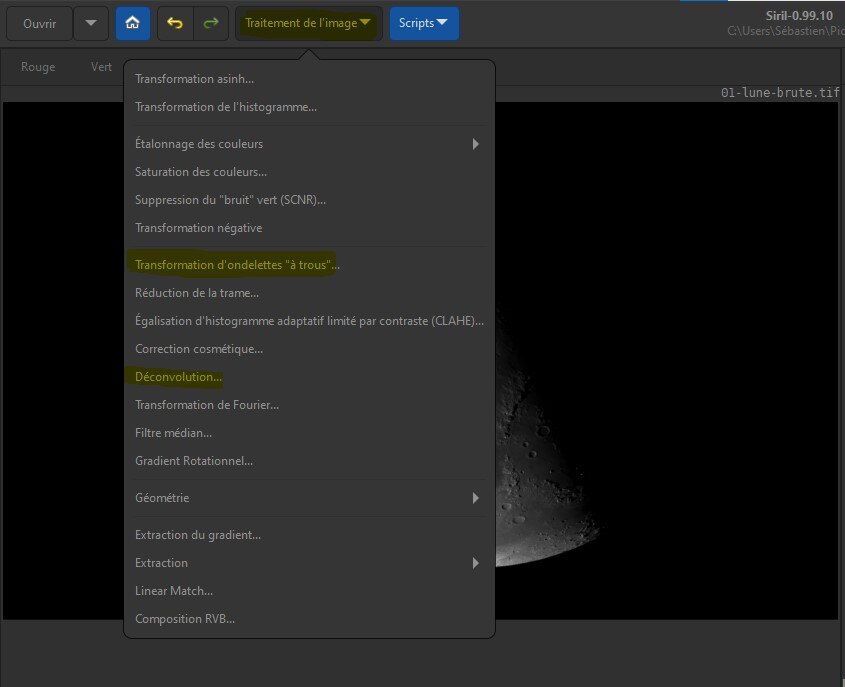Click the Ouvrir button
The image size is (845, 687).
point(39,23)
